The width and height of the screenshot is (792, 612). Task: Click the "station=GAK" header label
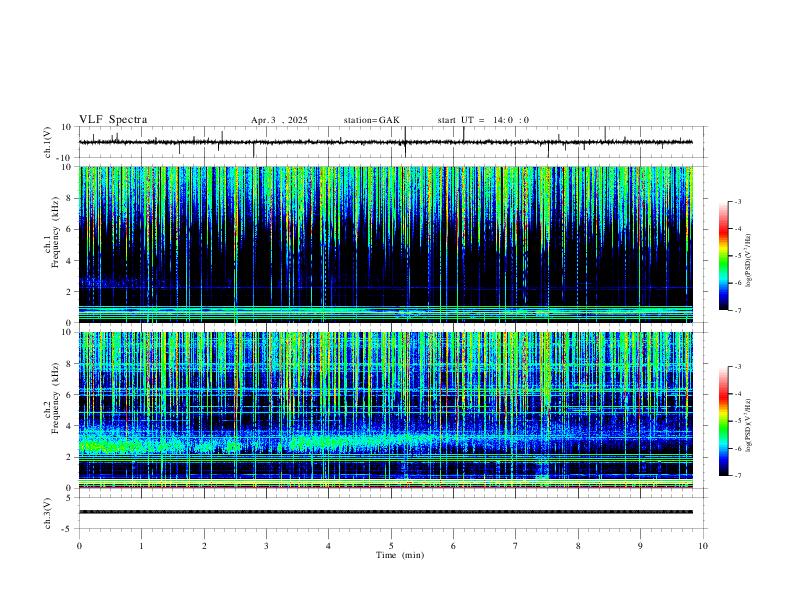(x=371, y=120)
